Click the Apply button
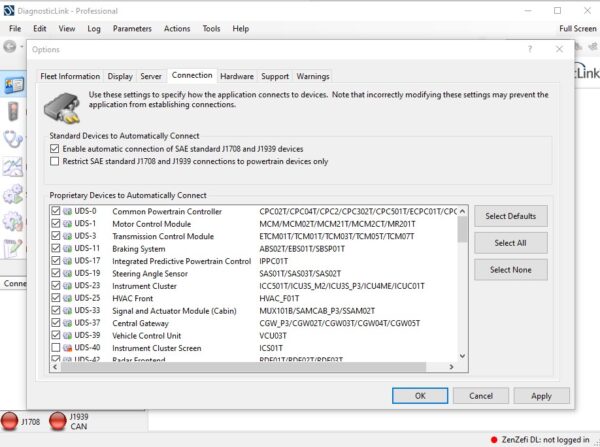 pos(541,396)
